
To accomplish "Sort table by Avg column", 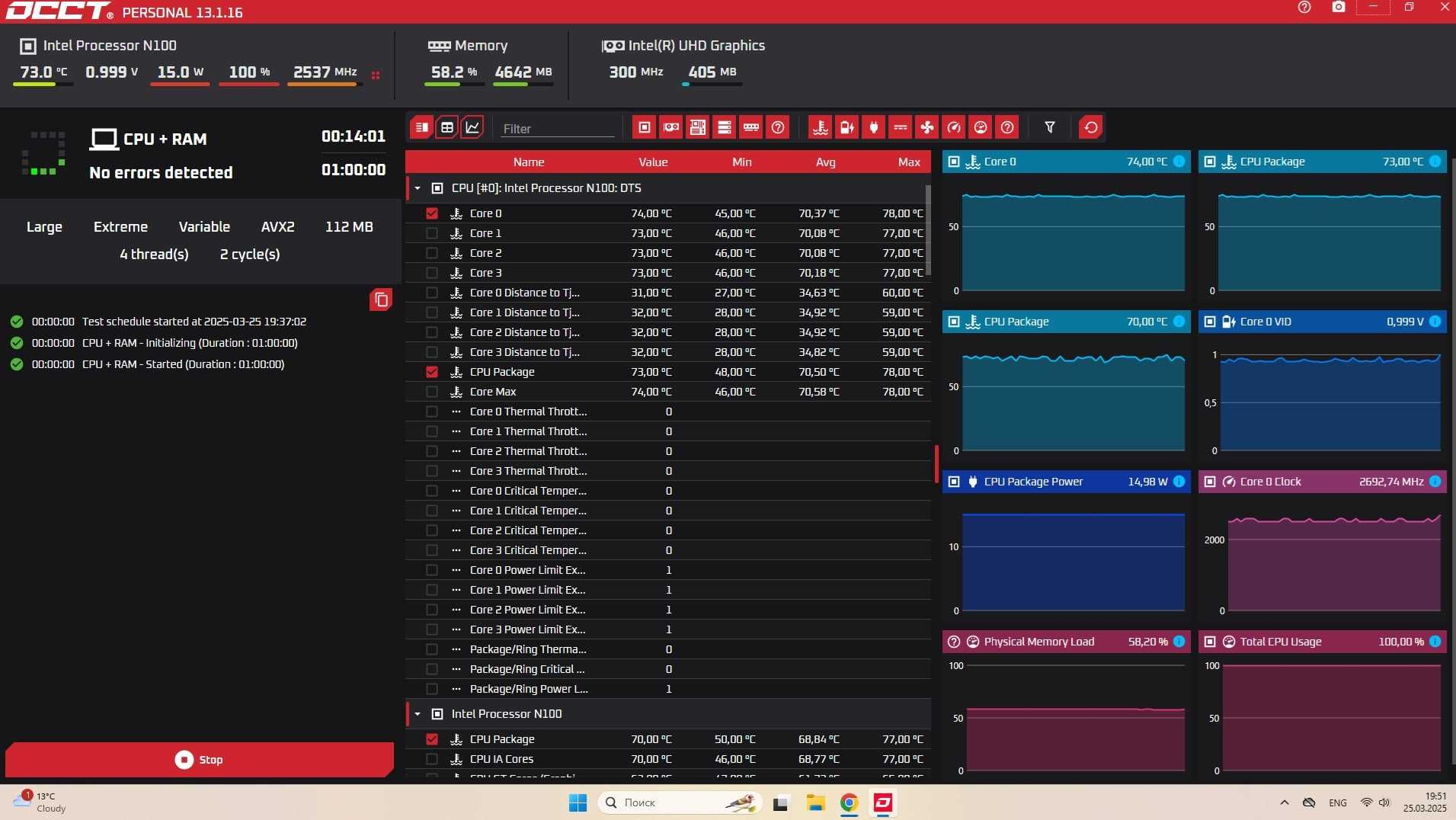I will coord(826,162).
